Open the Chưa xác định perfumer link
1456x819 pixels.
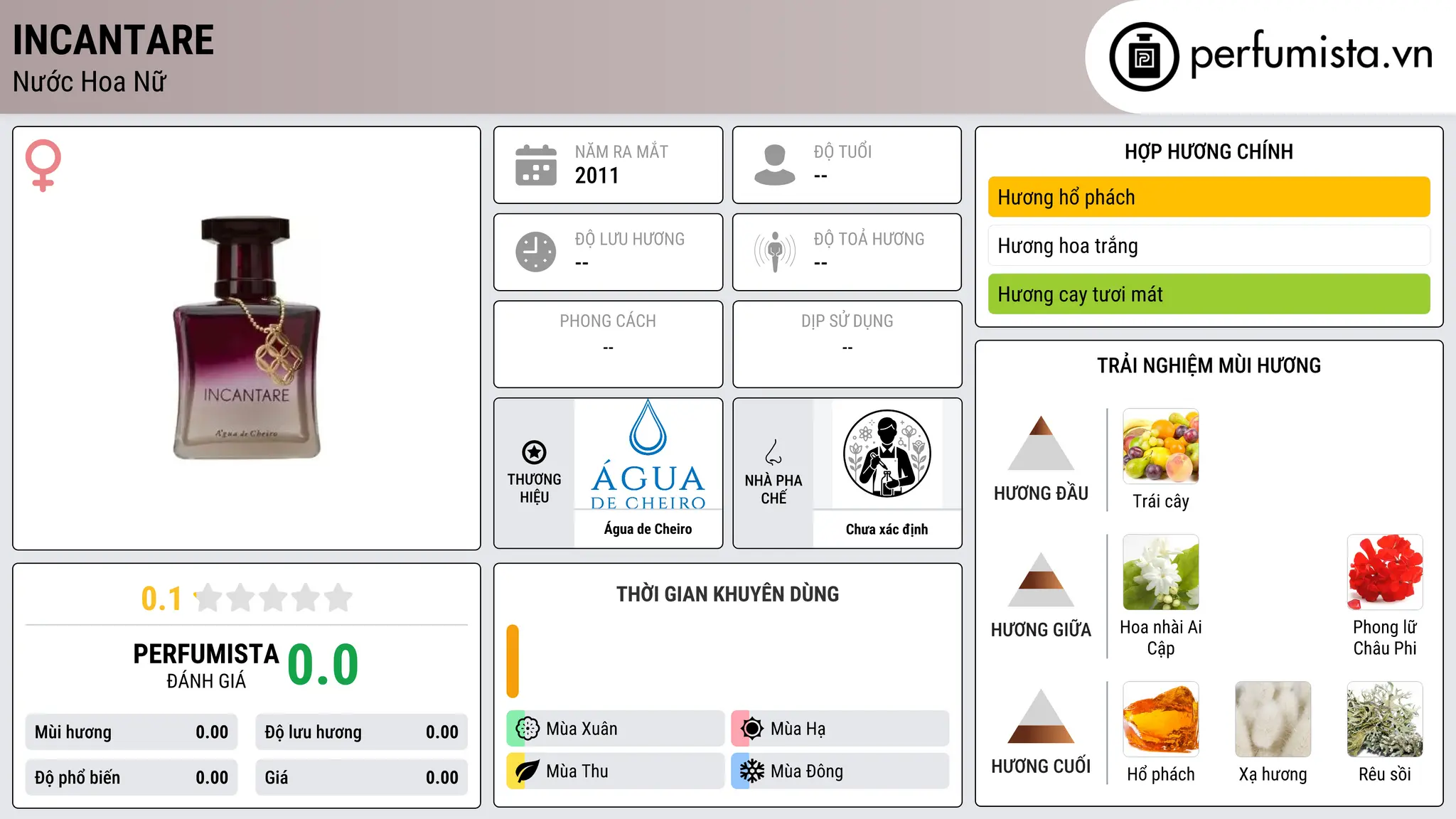click(887, 529)
